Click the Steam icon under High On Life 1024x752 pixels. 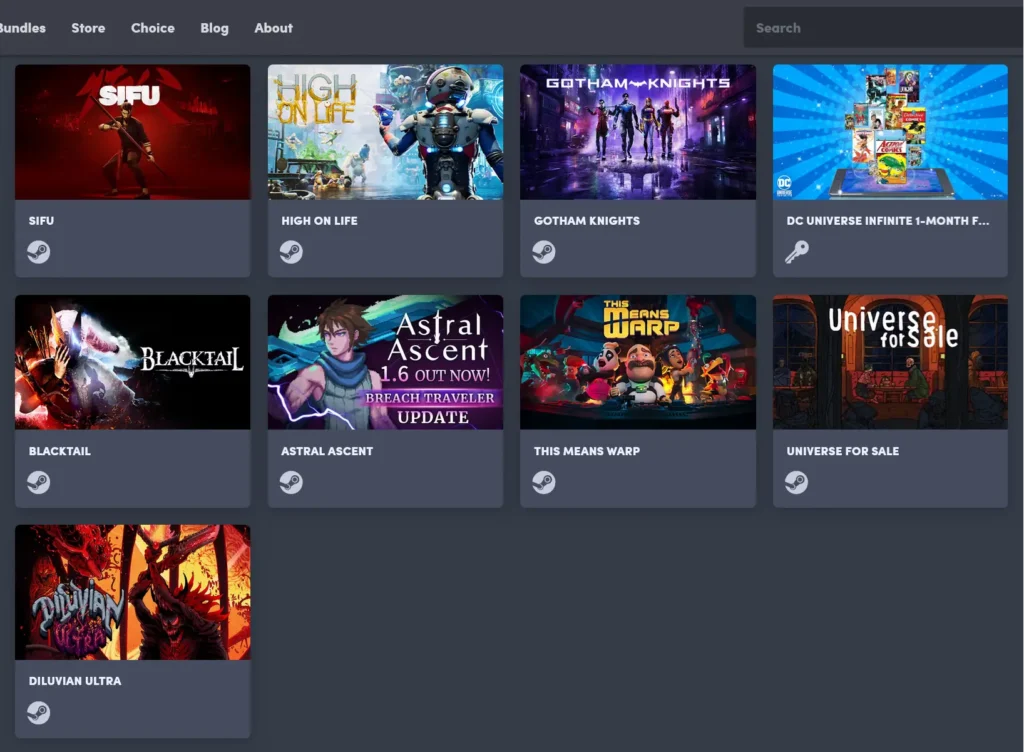tap(291, 252)
